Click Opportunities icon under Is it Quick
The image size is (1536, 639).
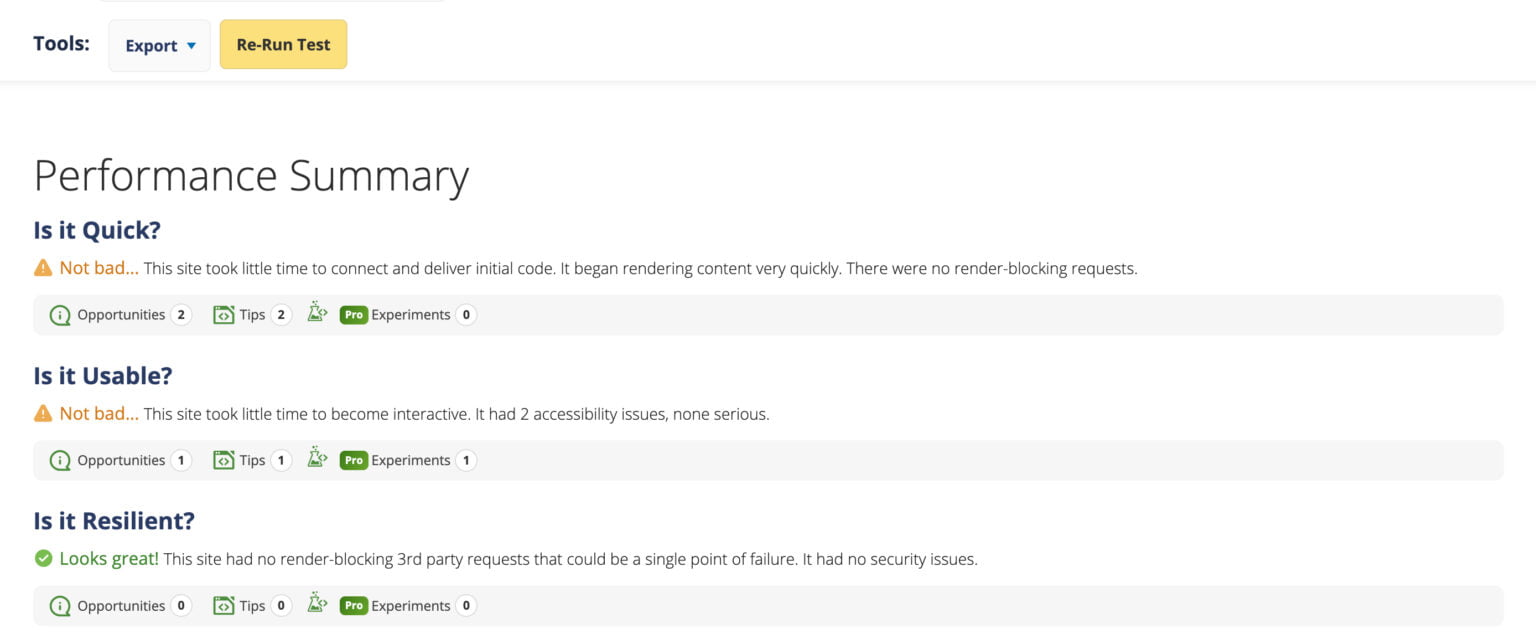60,315
